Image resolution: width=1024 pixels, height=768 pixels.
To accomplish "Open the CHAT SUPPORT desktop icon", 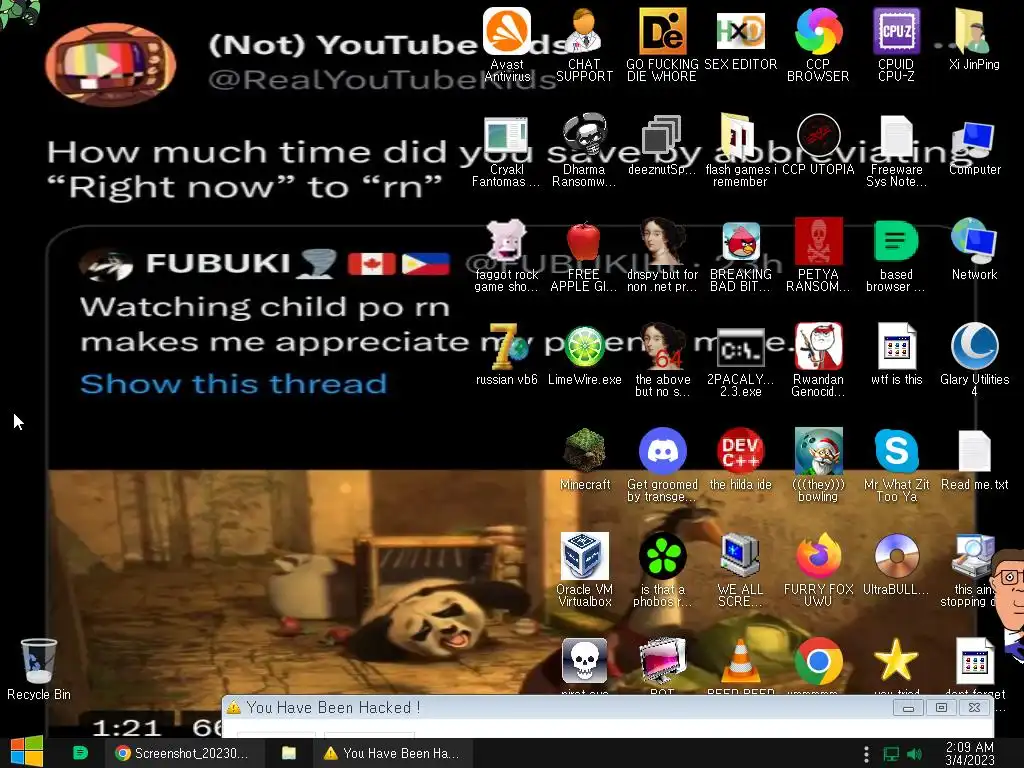I will (x=584, y=45).
